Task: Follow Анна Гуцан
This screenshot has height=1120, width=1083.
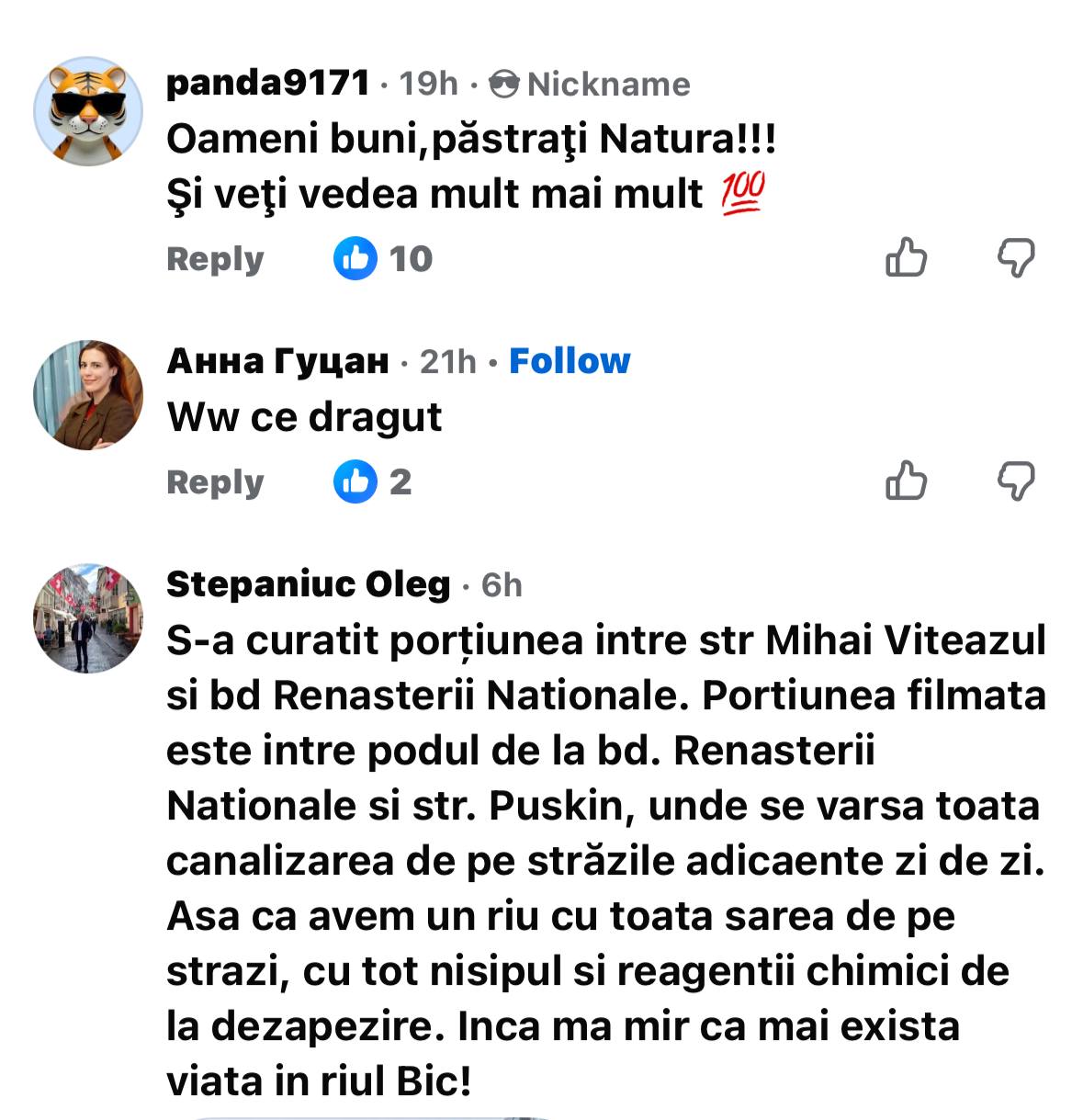Action: [x=570, y=361]
